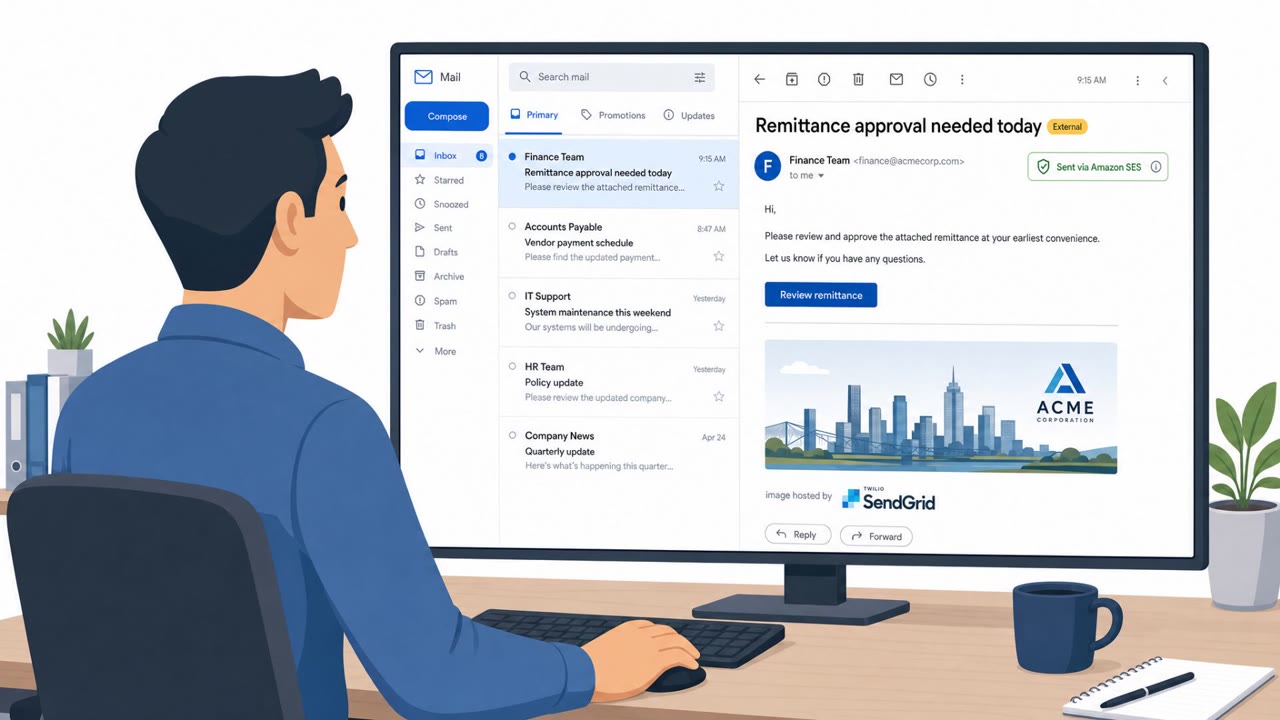The width and height of the screenshot is (1280, 720).
Task: Select the HR Team email circle
Action: pos(512,366)
